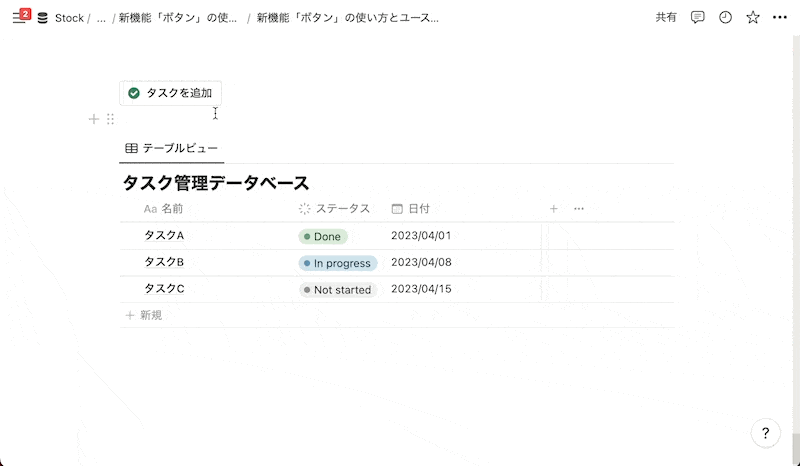Open table header three-dot options
800x466 pixels.
tap(579, 208)
